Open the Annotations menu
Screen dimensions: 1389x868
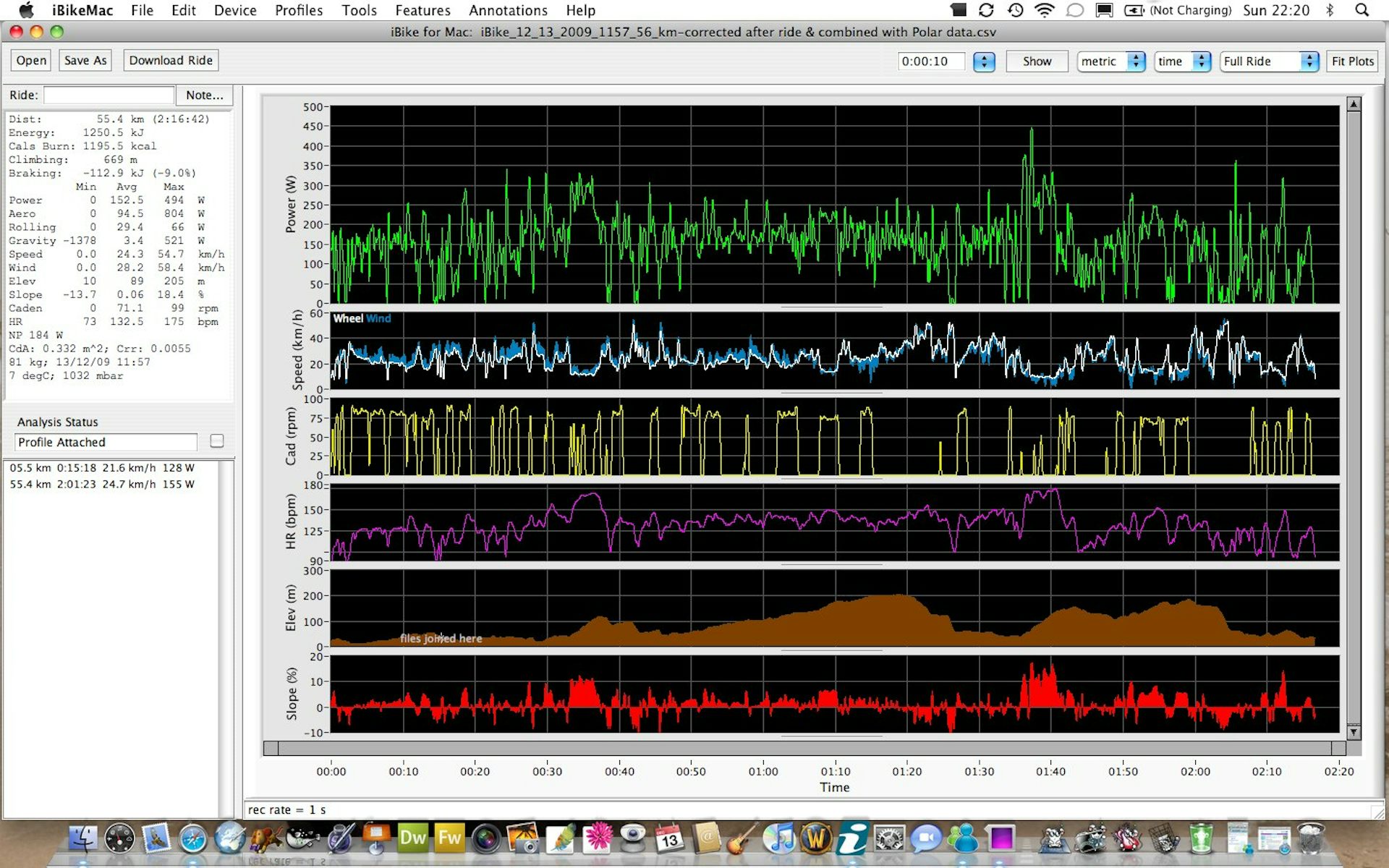pyautogui.click(x=508, y=10)
